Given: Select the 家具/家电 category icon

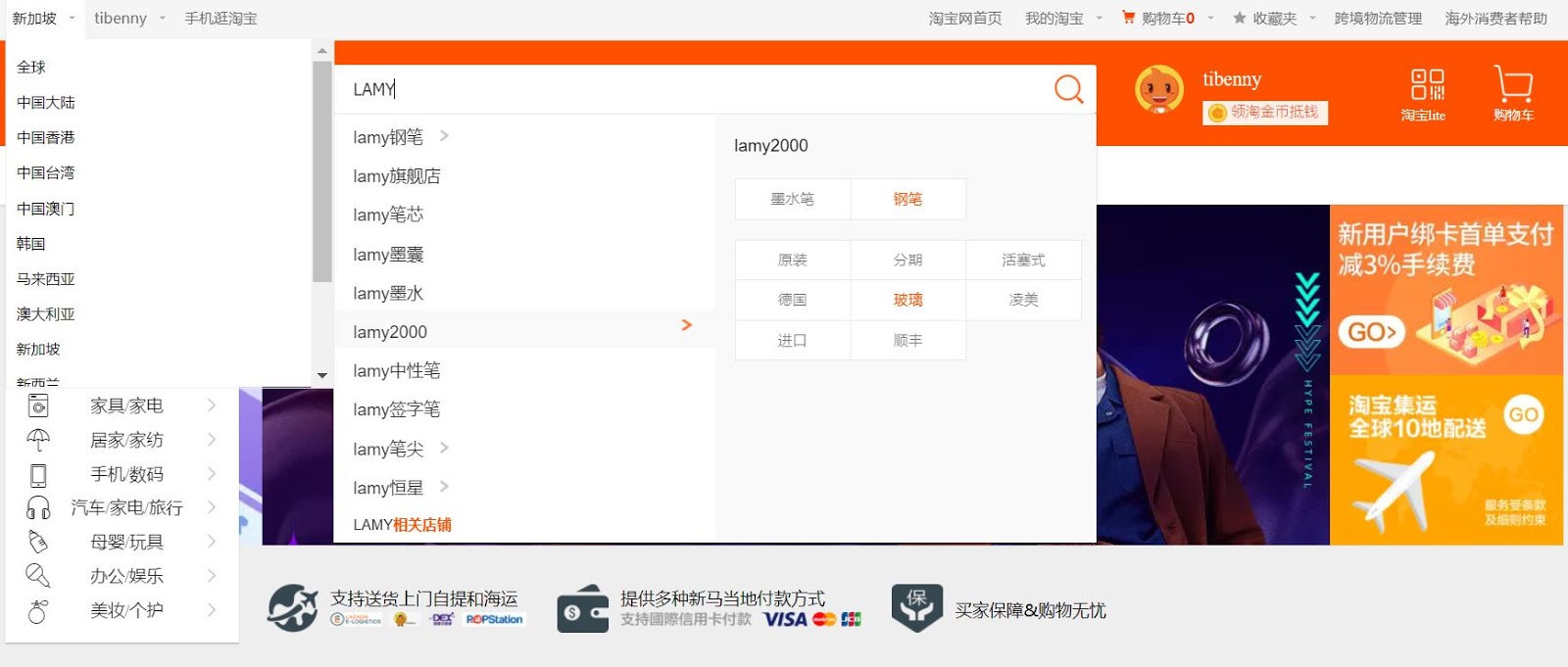Looking at the screenshot, I should point(38,405).
